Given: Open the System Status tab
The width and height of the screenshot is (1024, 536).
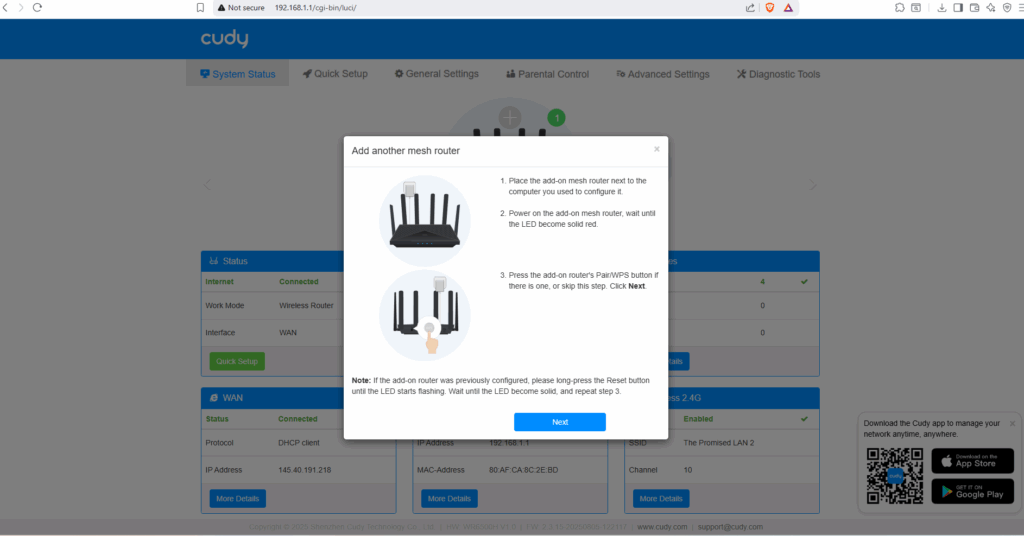Looking at the screenshot, I should click(238, 74).
